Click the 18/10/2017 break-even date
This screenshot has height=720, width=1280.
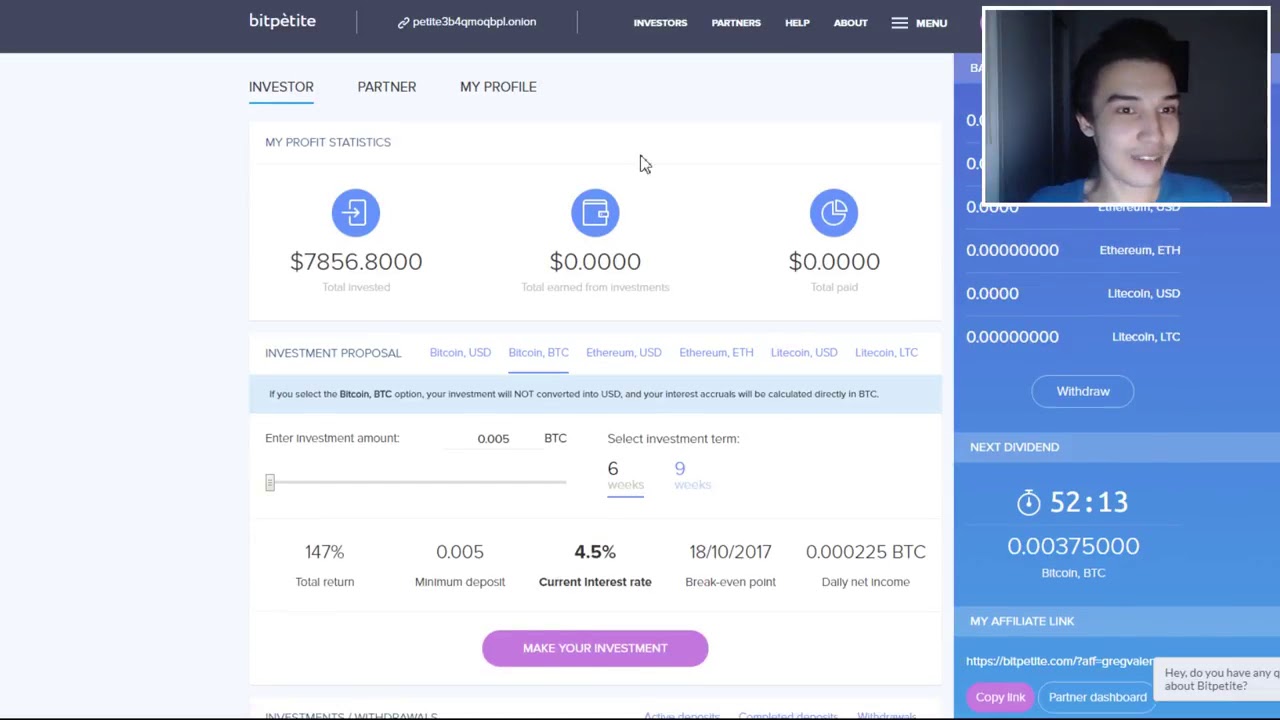pyautogui.click(x=730, y=552)
